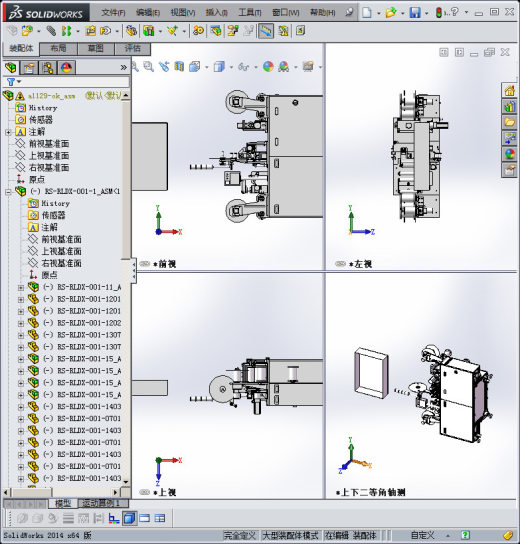Click the zoom to area magnifier icon
The image size is (520, 544).
pos(149,66)
